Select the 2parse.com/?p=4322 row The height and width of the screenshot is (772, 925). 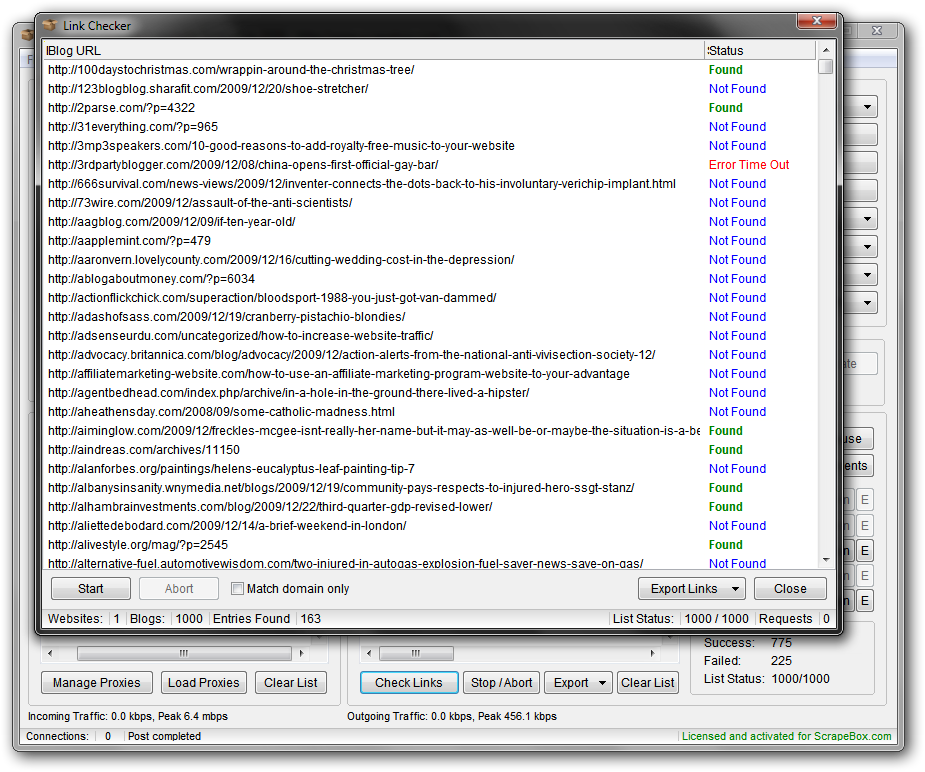coord(429,107)
